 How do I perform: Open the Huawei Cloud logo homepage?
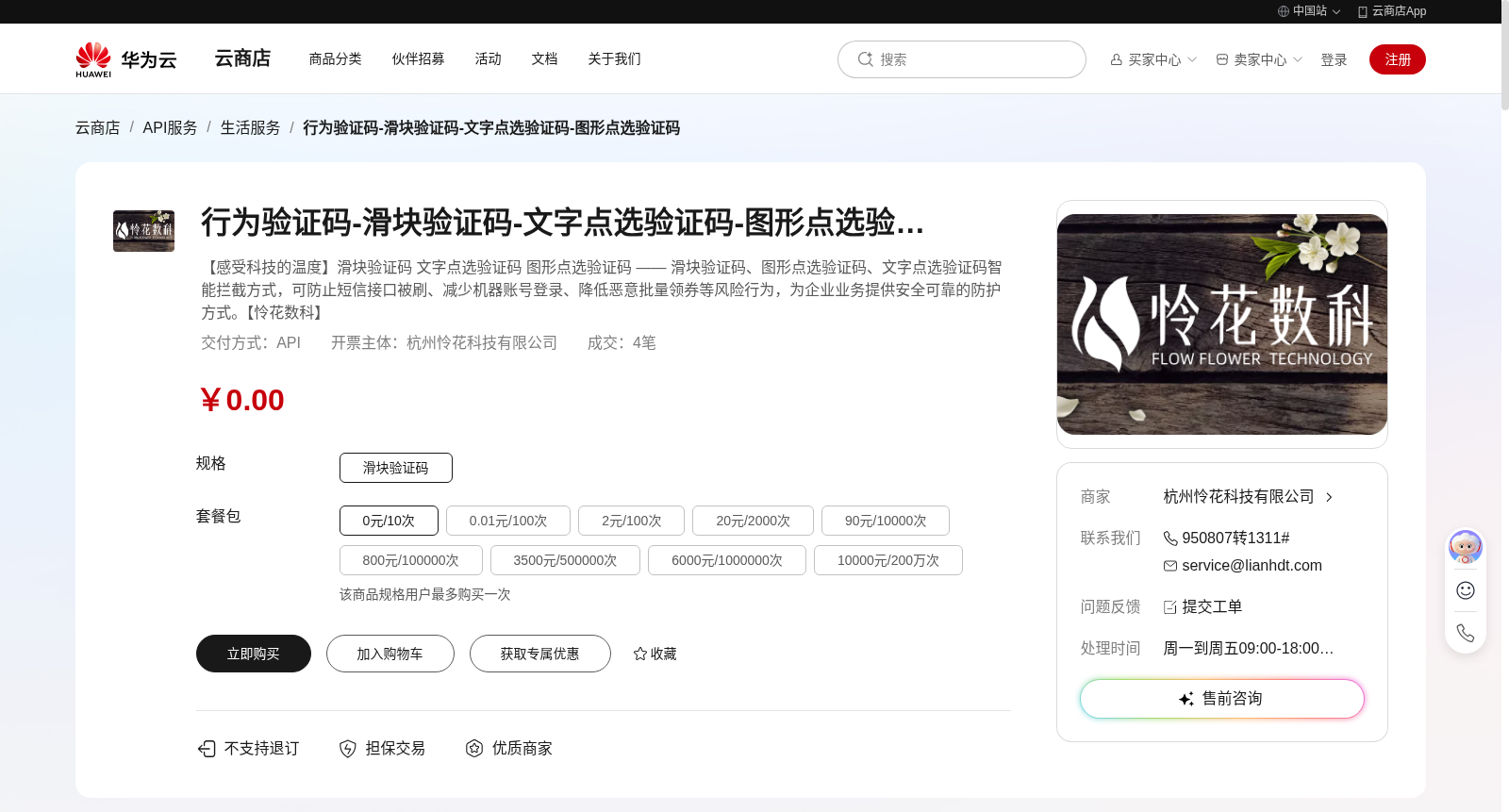tap(126, 59)
